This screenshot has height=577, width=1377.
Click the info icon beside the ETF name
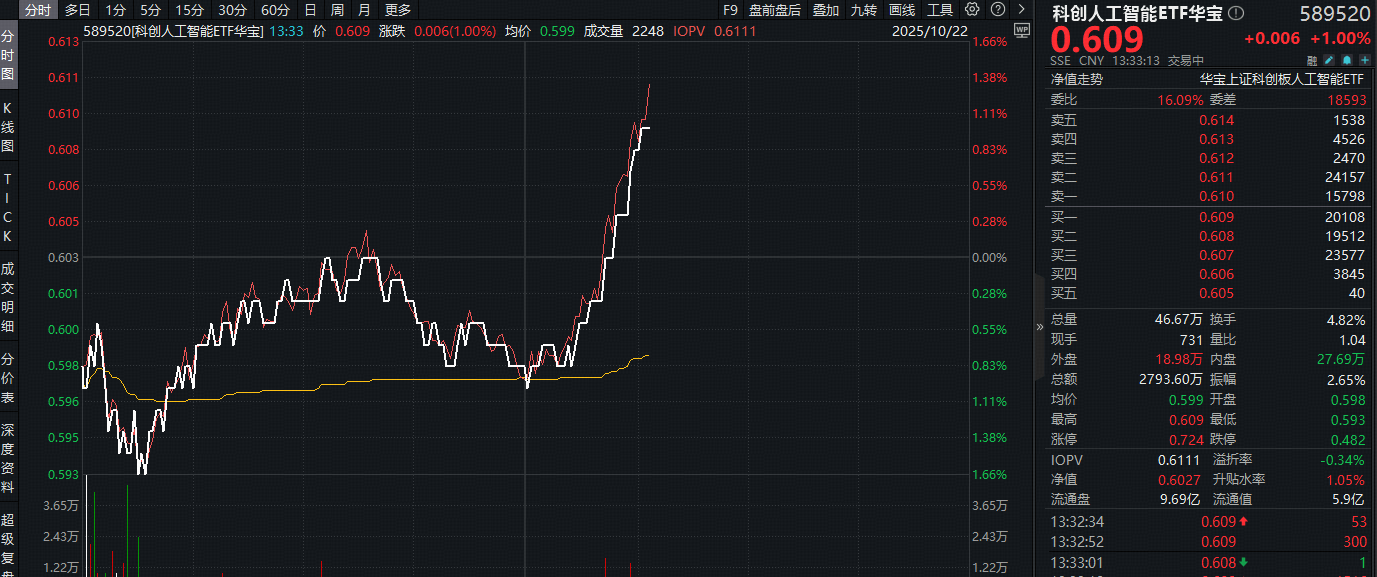(1237, 13)
